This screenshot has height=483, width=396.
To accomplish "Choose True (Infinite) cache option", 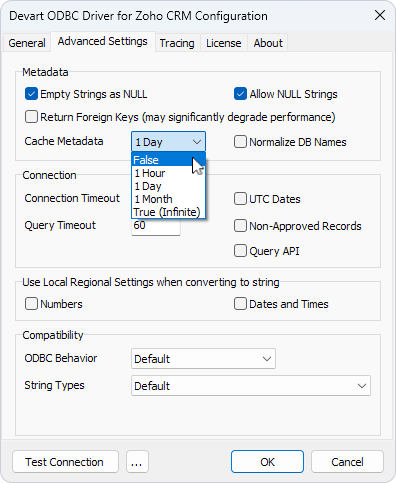I will [168, 212].
